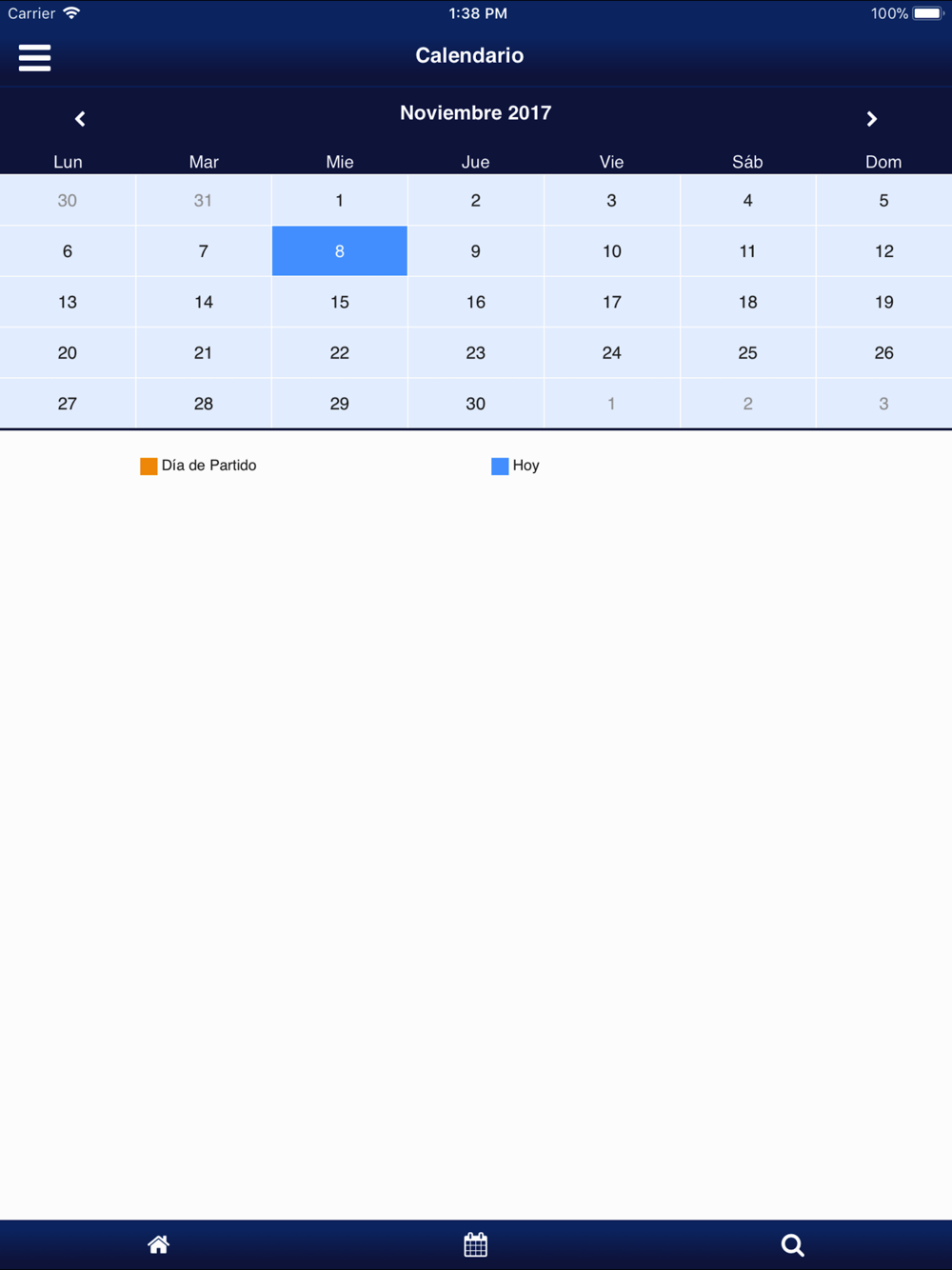Tap the Wi-Fi icon in status bar
The height and width of the screenshot is (1270, 952).
pyautogui.click(x=71, y=13)
